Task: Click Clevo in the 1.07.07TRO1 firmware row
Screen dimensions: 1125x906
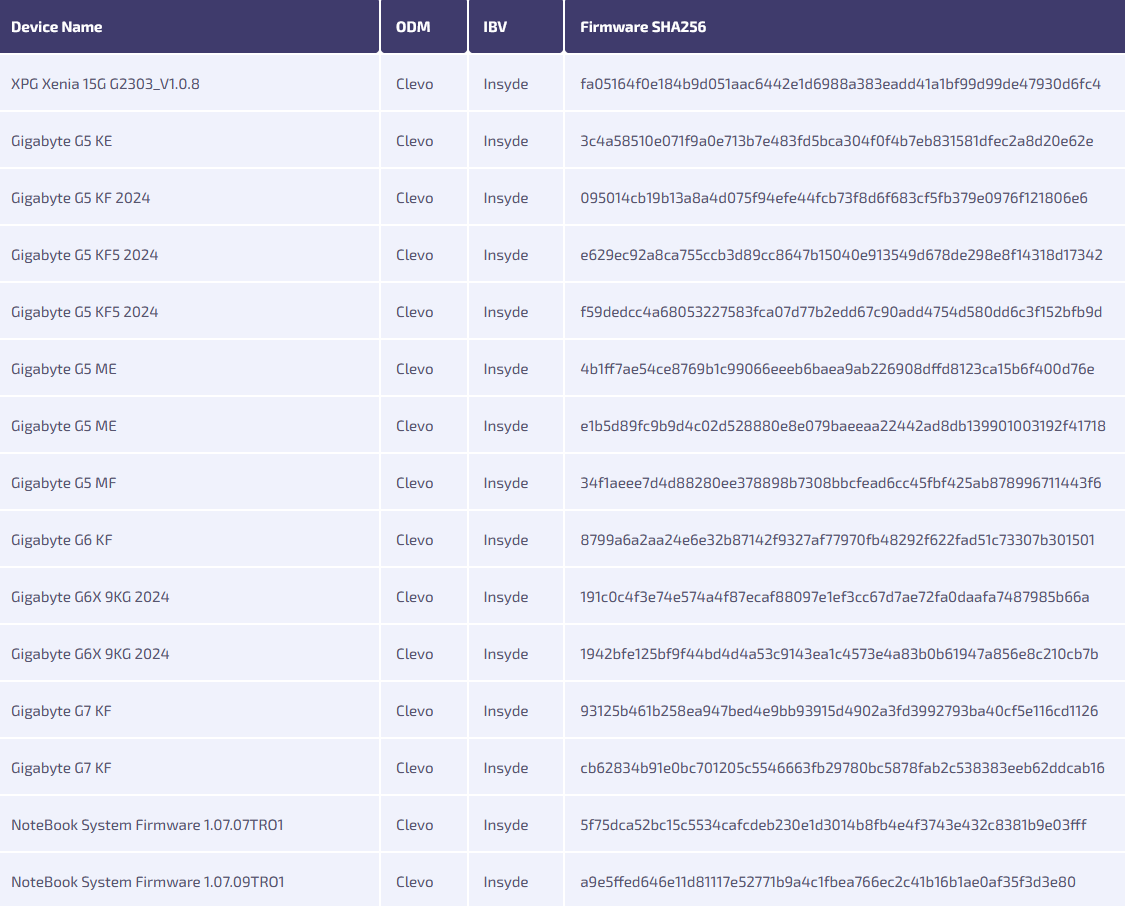Action: (x=415, y=825)
